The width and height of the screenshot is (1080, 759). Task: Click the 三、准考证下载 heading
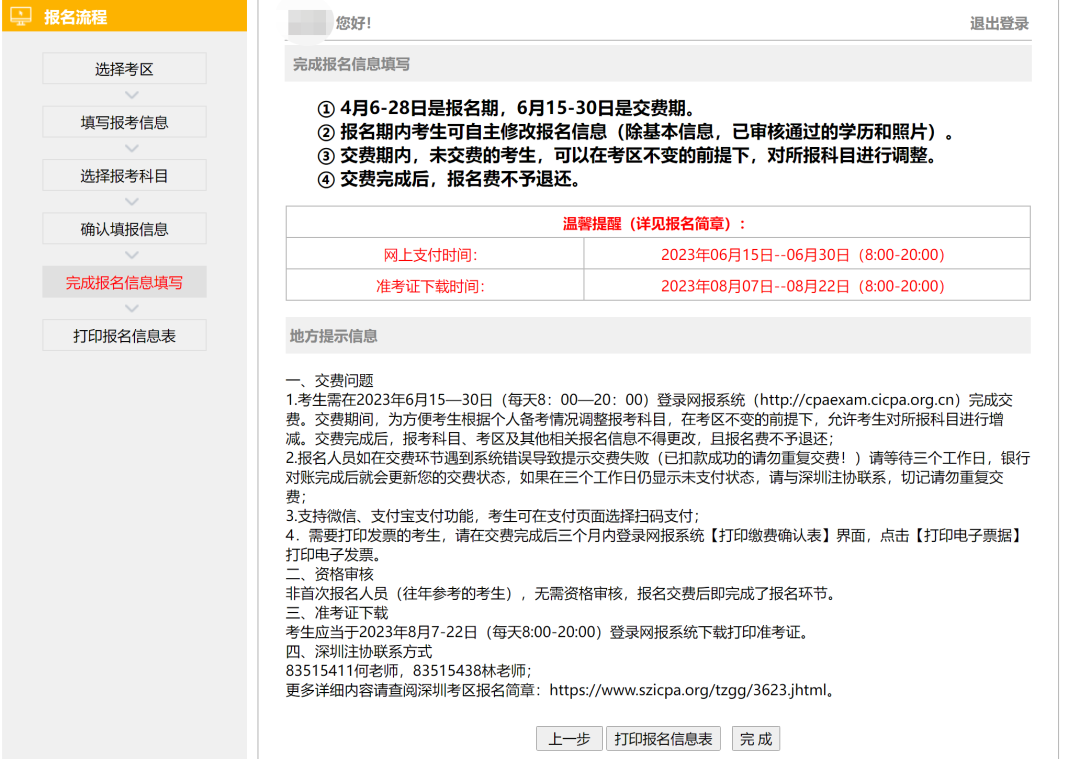338,612
